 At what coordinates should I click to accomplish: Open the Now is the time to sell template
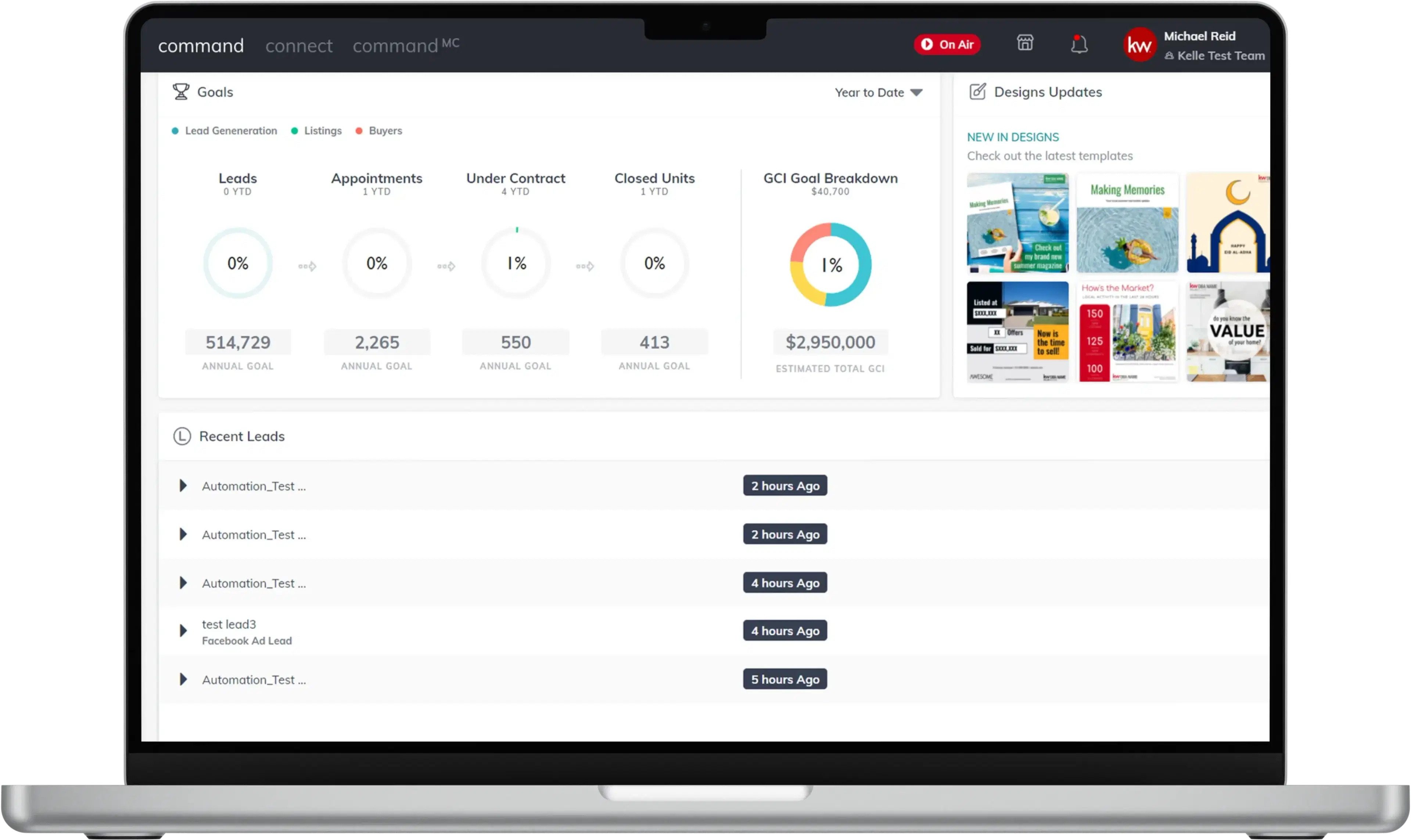[x=1017, y=332]
